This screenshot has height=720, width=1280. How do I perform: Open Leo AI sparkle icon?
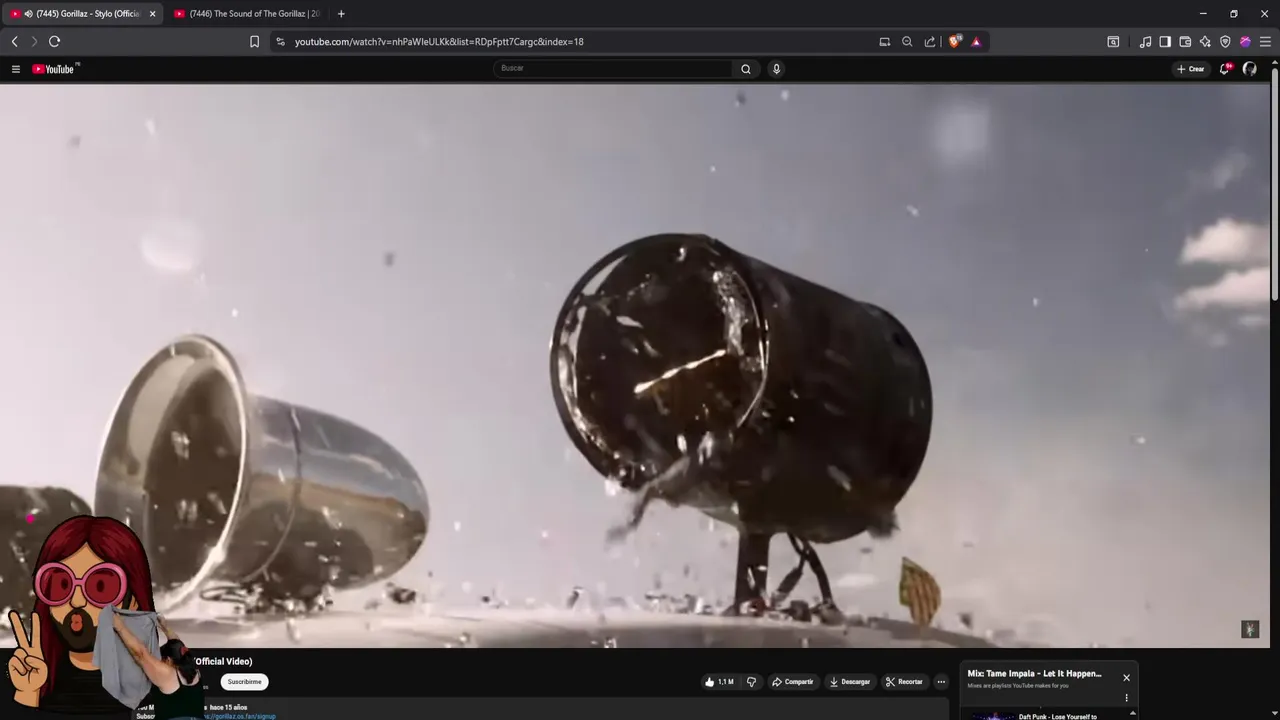[1205, 41]
